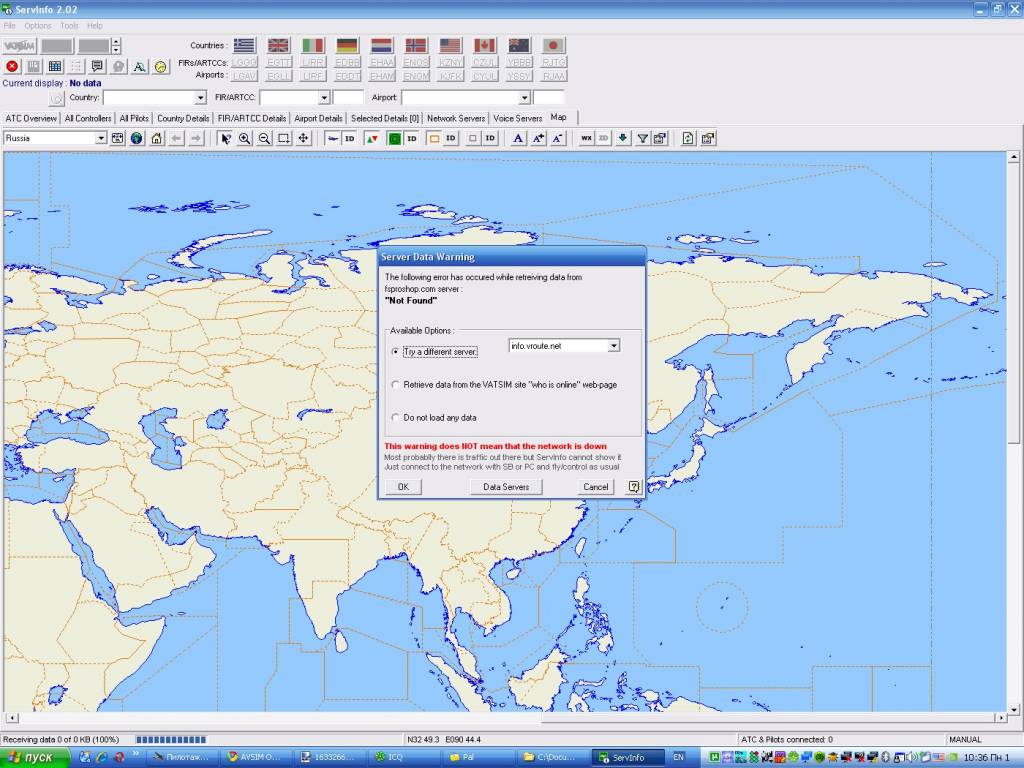The image size is (1024, 768).
Task: Click the help question mark in warning dialog
Action: (x=633, y=487)
